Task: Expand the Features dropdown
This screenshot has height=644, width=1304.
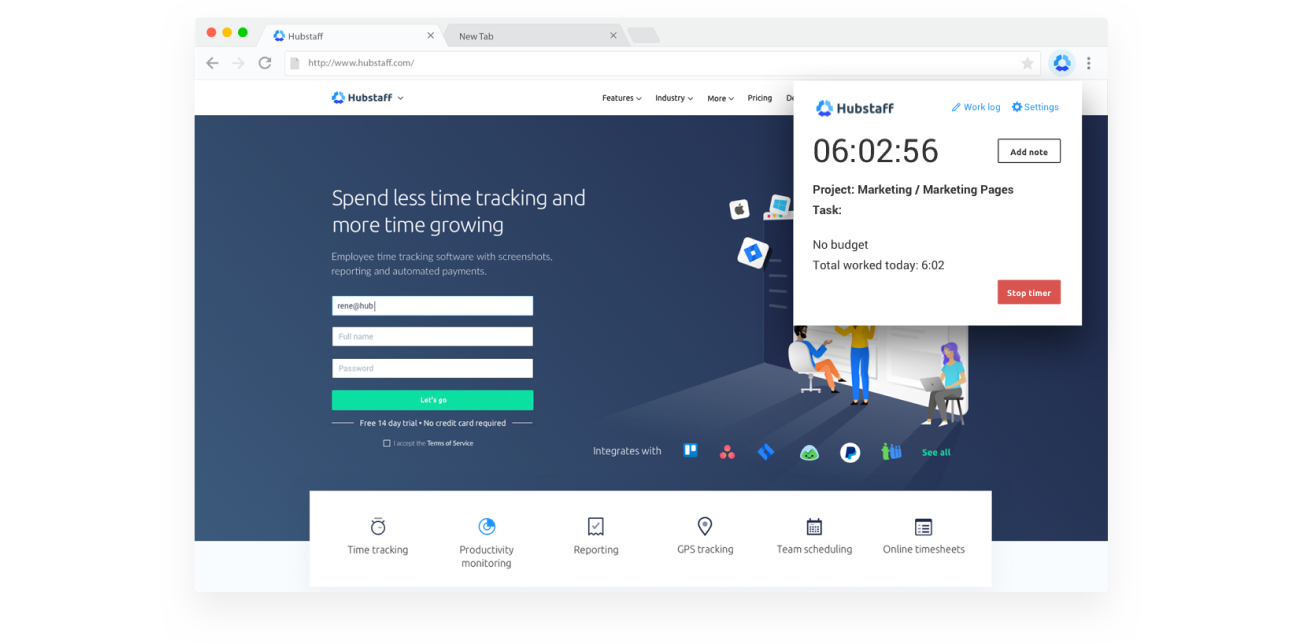Action: [x=620, y=97]
